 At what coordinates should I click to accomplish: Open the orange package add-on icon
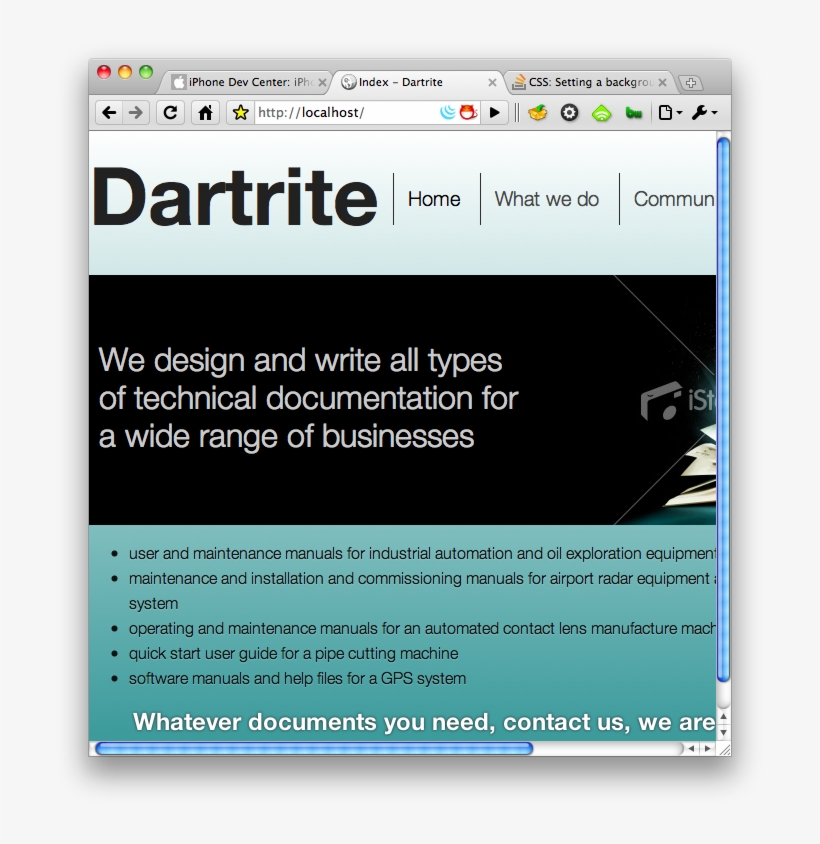[x=537, y=113]
